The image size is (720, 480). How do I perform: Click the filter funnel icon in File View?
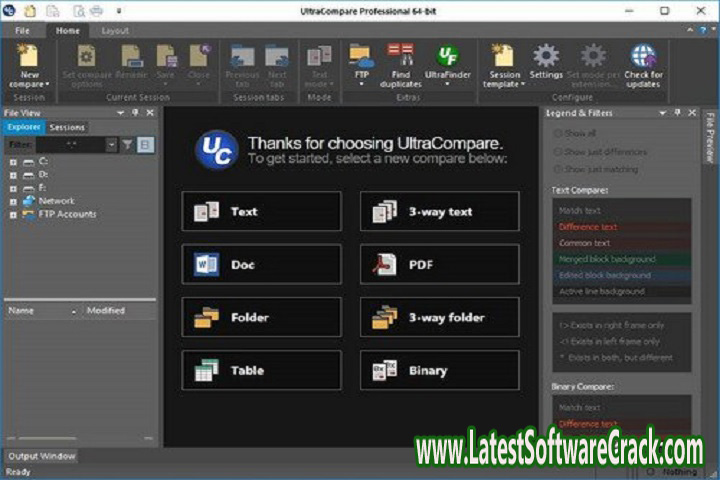pos(127,145)
